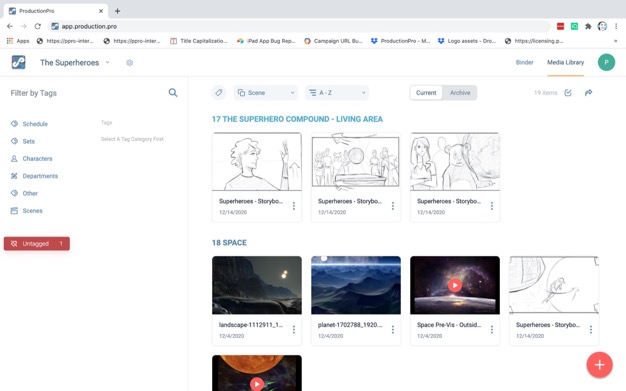Open user profile avatar P
626x391 pixels.
(x=606, y=62)
